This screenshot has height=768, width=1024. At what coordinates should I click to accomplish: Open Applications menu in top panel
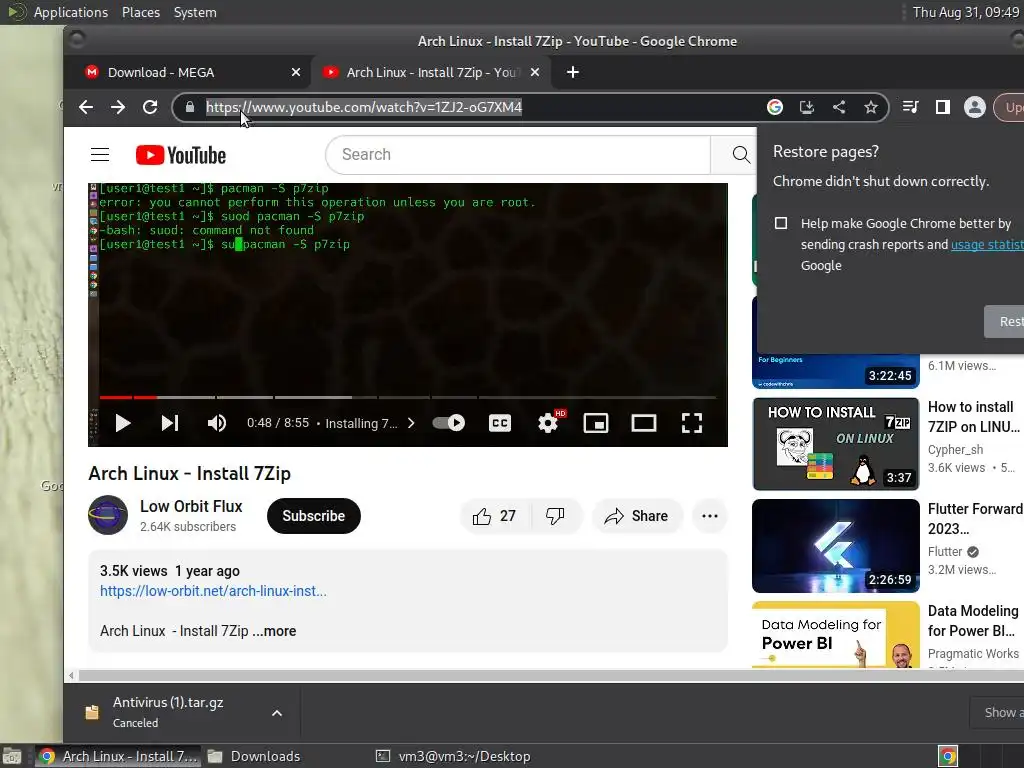point(71,12)
